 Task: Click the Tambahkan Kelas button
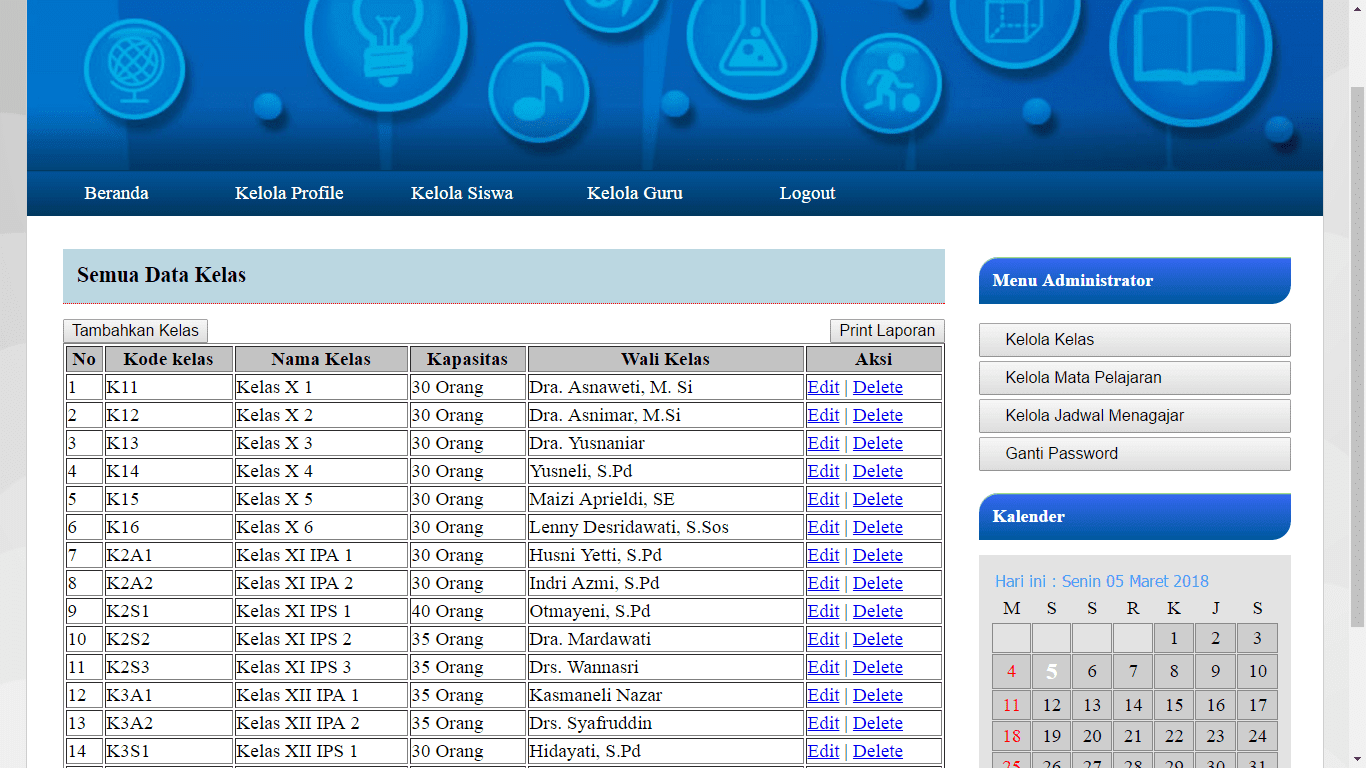(135, 330)
